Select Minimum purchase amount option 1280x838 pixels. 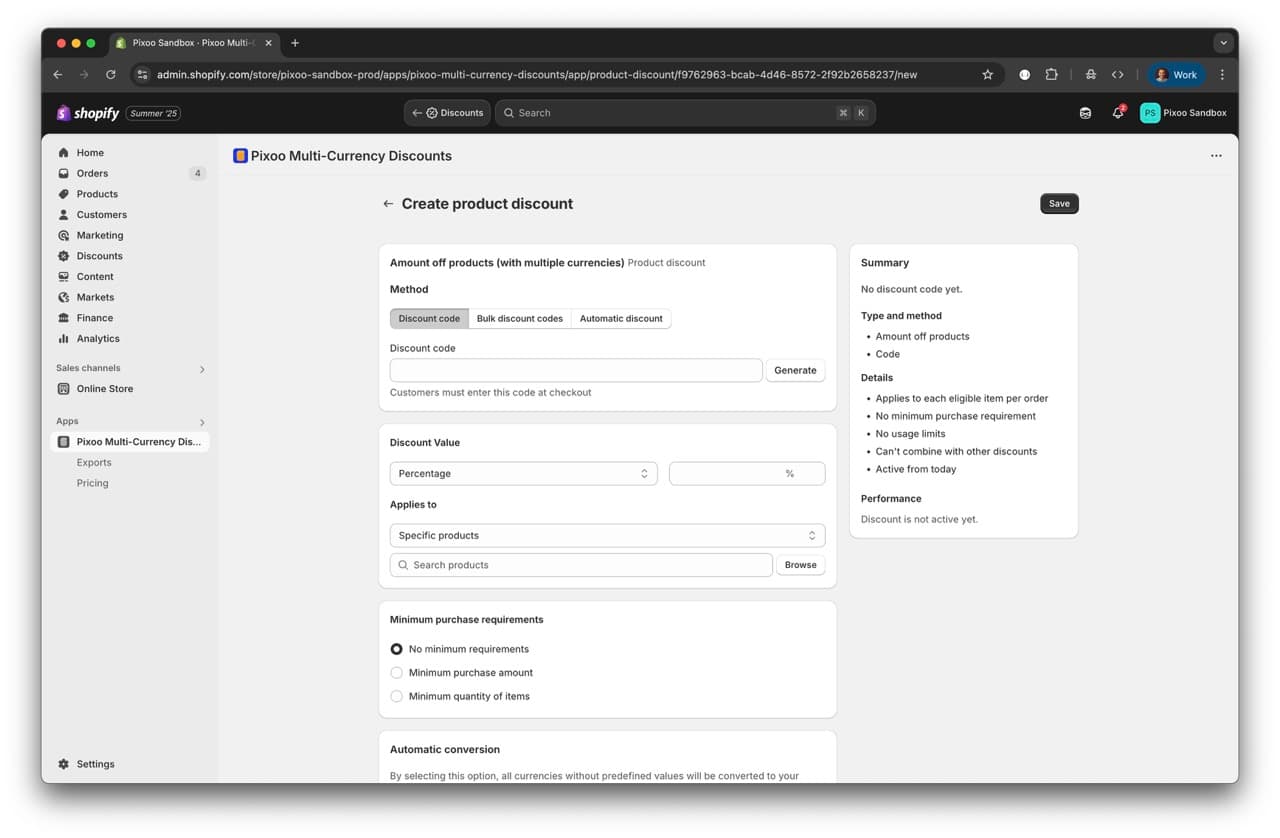pos(397,673)
